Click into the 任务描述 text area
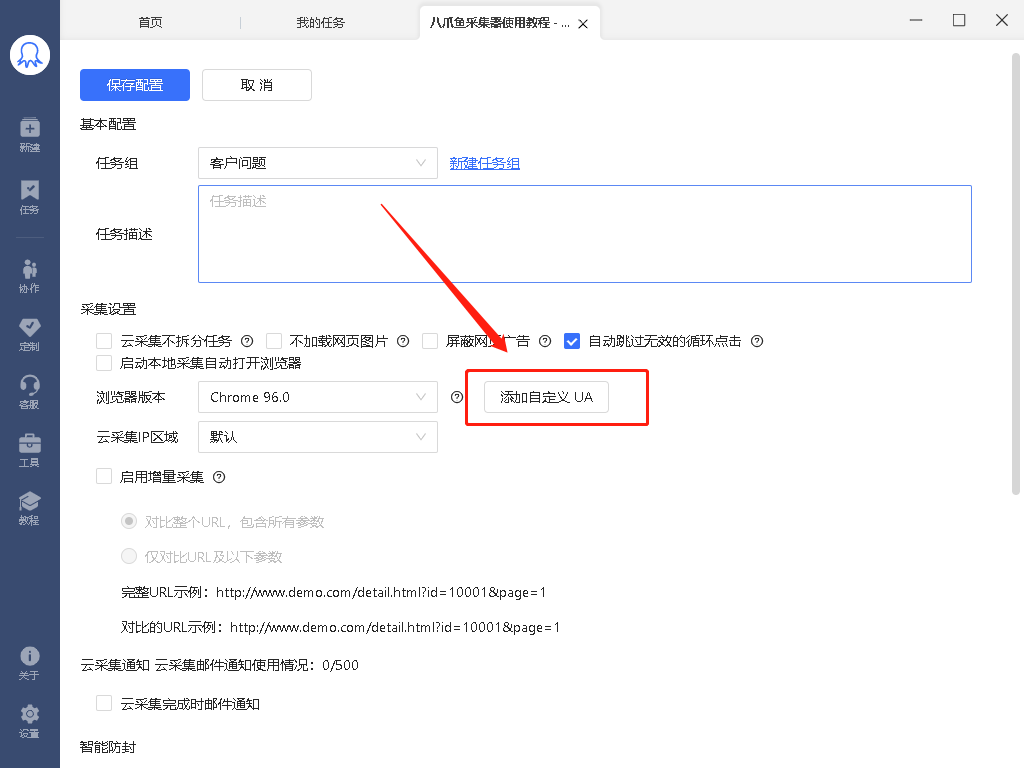The width and height of the screenshot is (1024, 768). [584, 234]
